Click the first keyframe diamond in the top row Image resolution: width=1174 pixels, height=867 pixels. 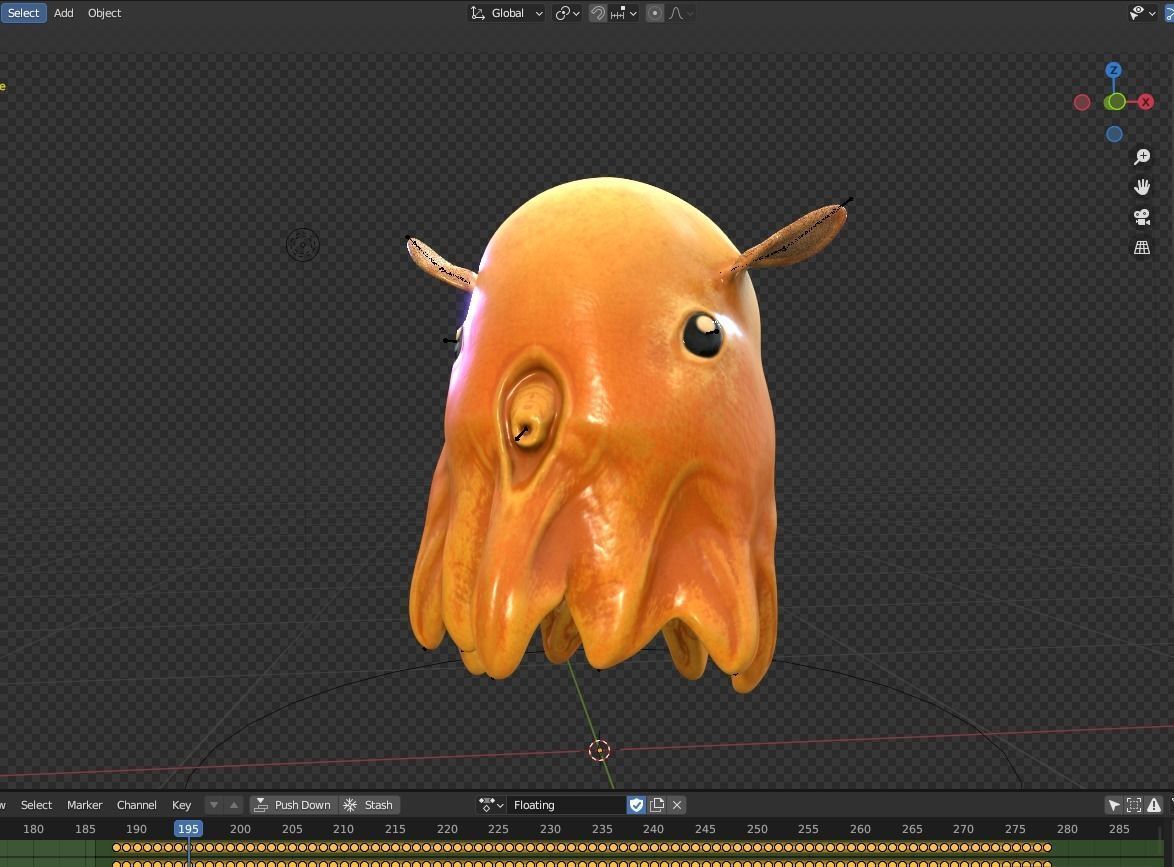(x=117, y=848)
